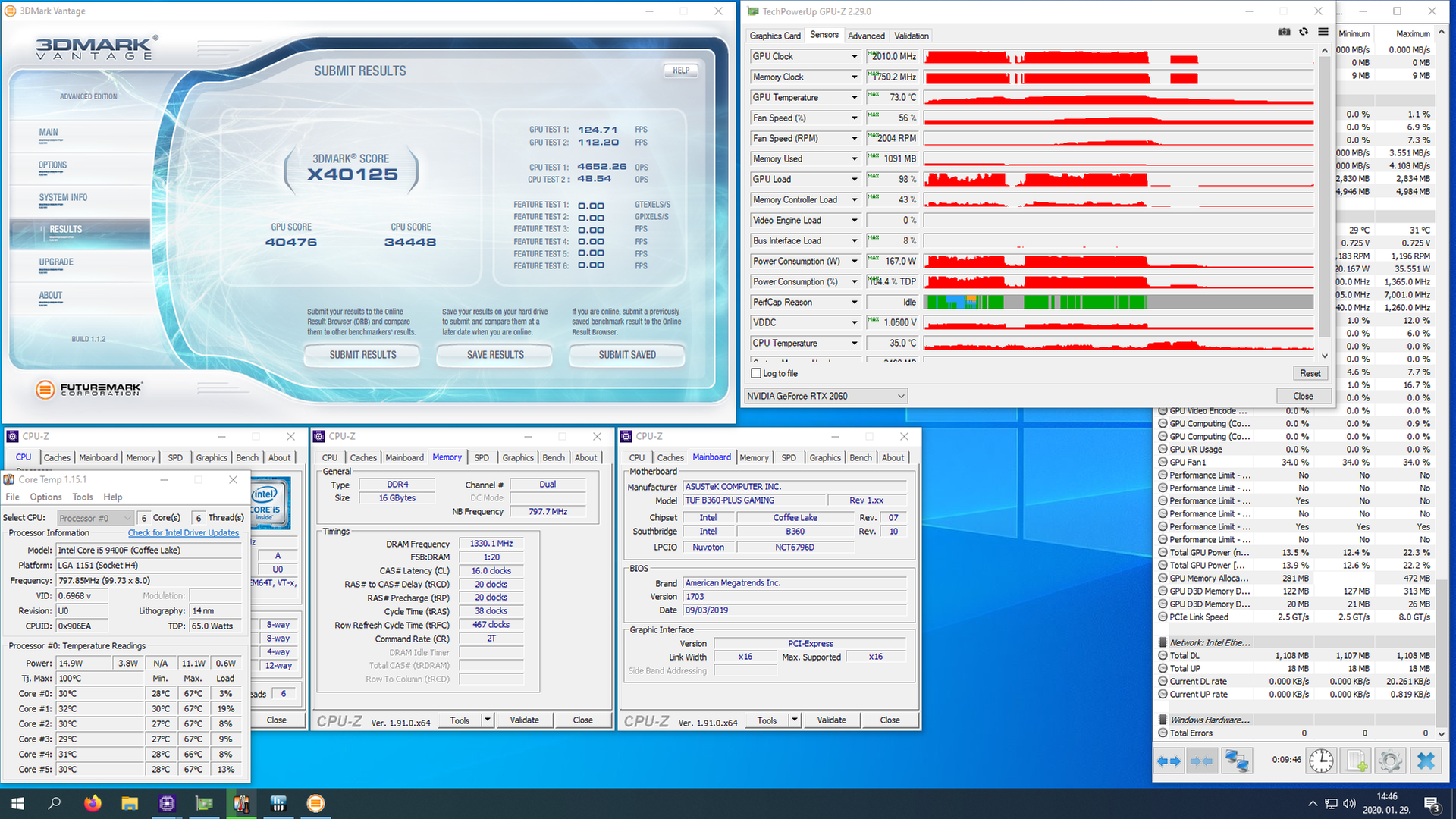
Task: Open HWiNFO network remote monitoring icon
Action: [x=1237, y=761]
